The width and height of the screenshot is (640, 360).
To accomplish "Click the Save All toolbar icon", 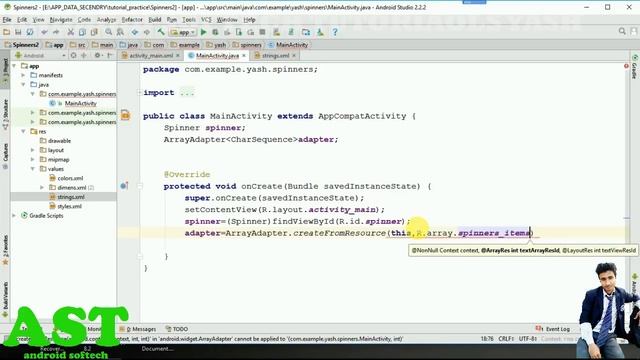I will 18,32.
